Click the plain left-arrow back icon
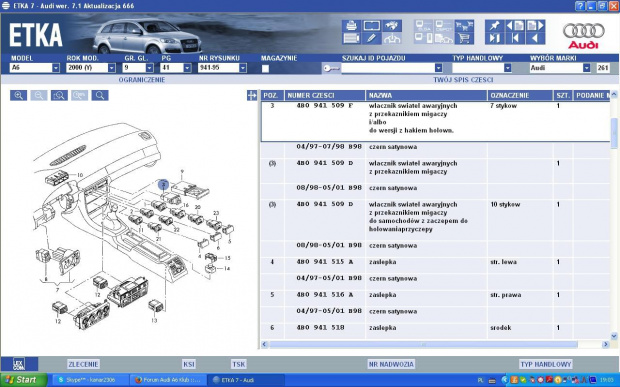Screen dimensions: 620x387 (535, 38)
